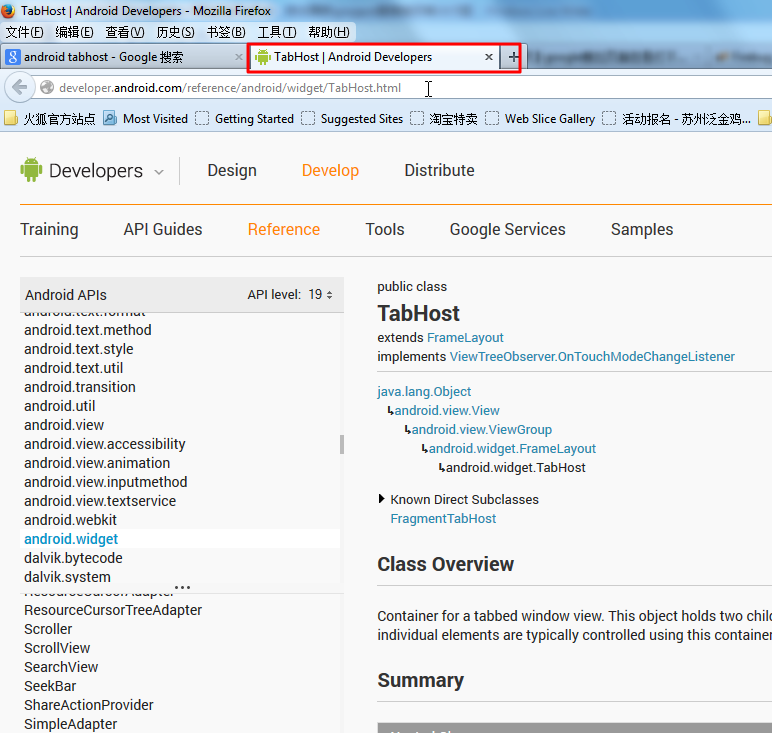772x733 pixels.
Task: Open the 历史(S) menu
Action: point(175,32)
